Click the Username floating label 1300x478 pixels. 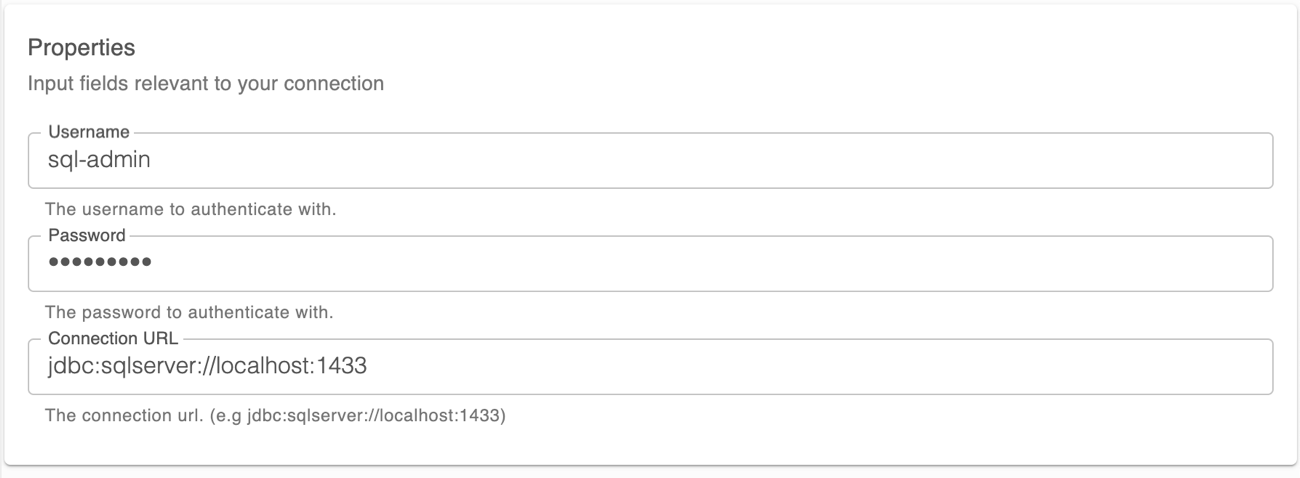89,132
